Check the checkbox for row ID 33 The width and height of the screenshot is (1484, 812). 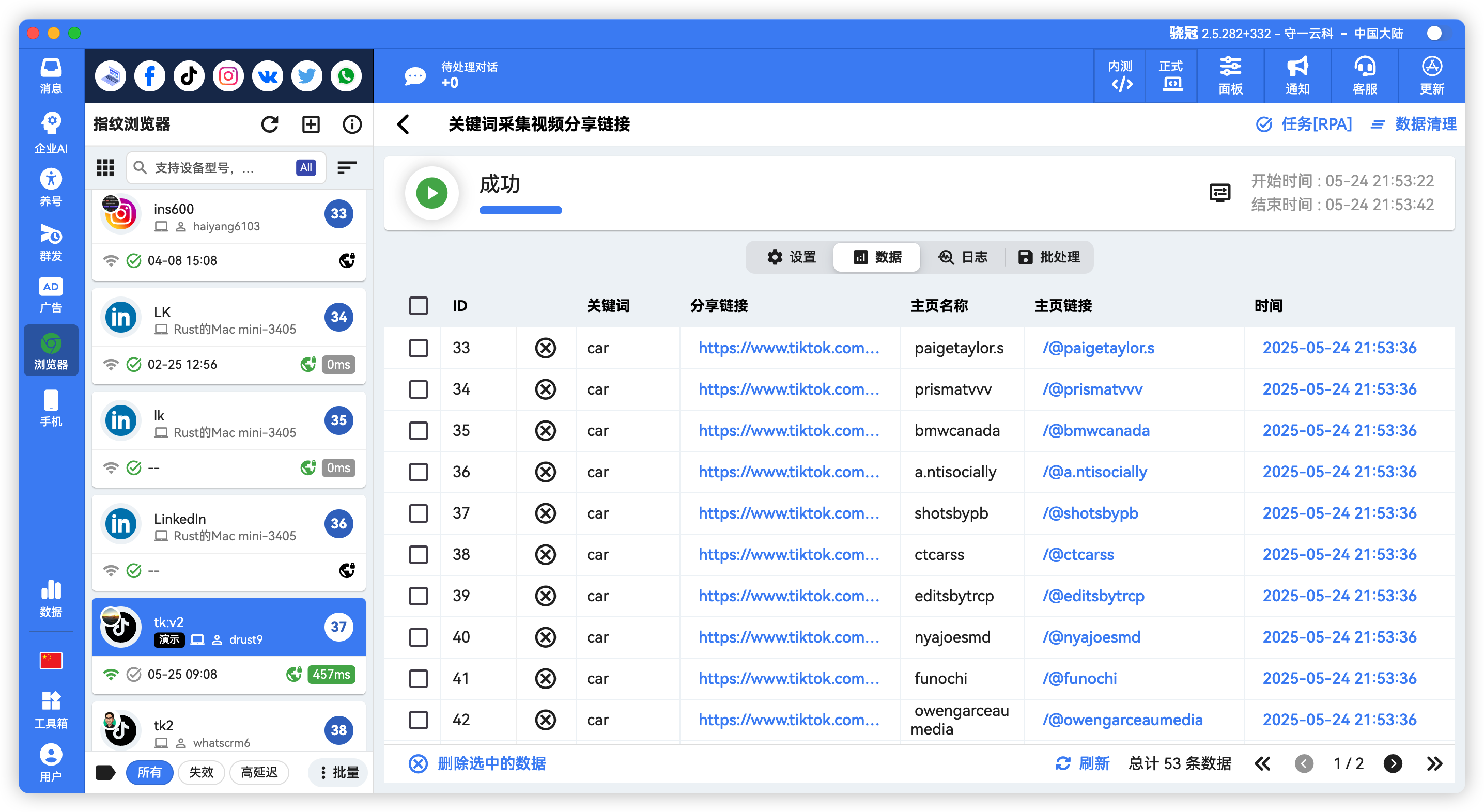pyautogui.click(x=418, y=348)
